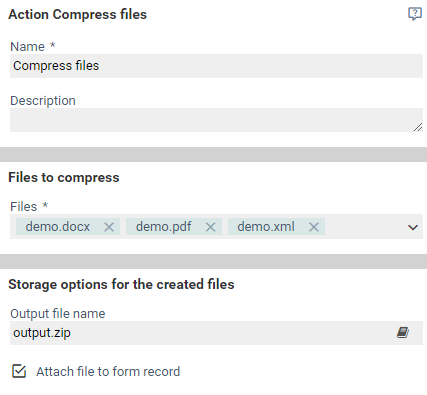Click the Action Compress files title
The image size is (427, 395).
tap(78, 14)
